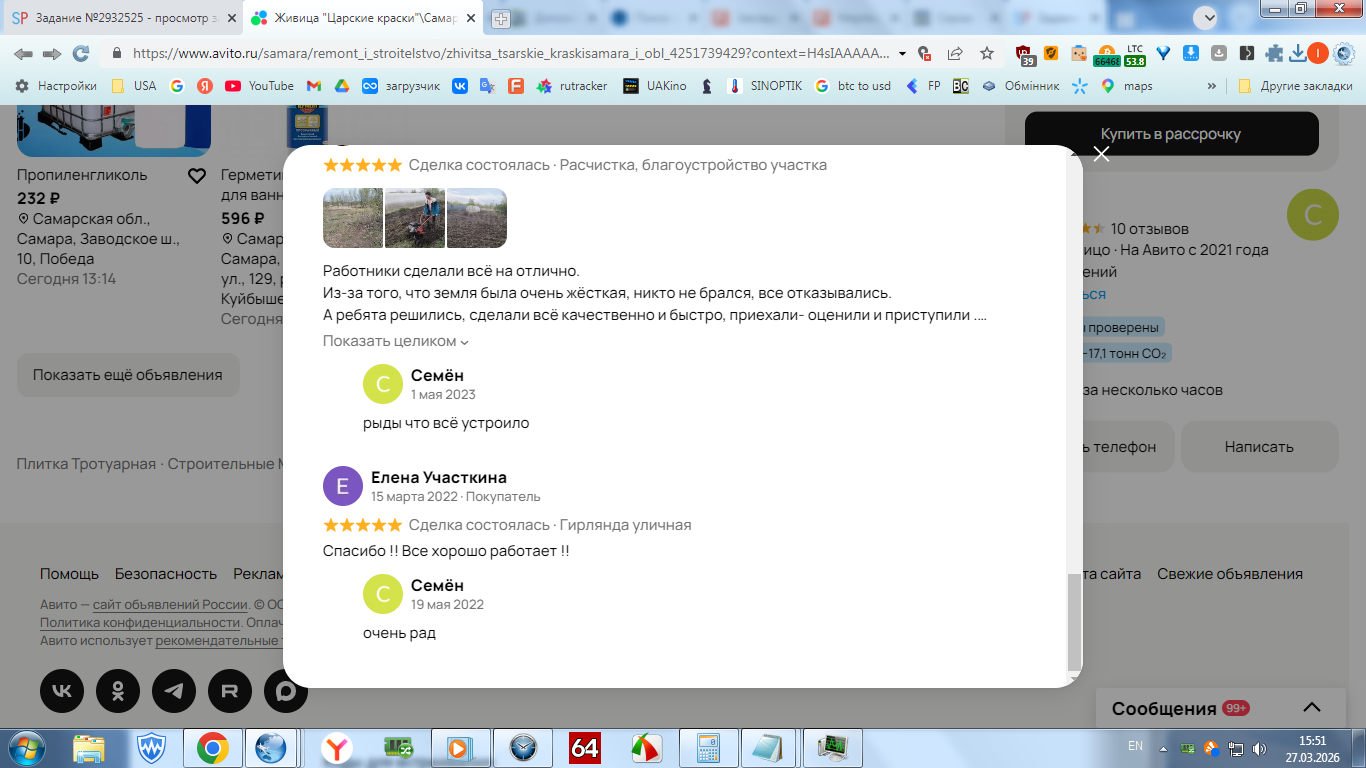Screen dimensions: 1366x768
Task: Click Елена Участкина reviewer avatar
Action: (x=343, y=487)
